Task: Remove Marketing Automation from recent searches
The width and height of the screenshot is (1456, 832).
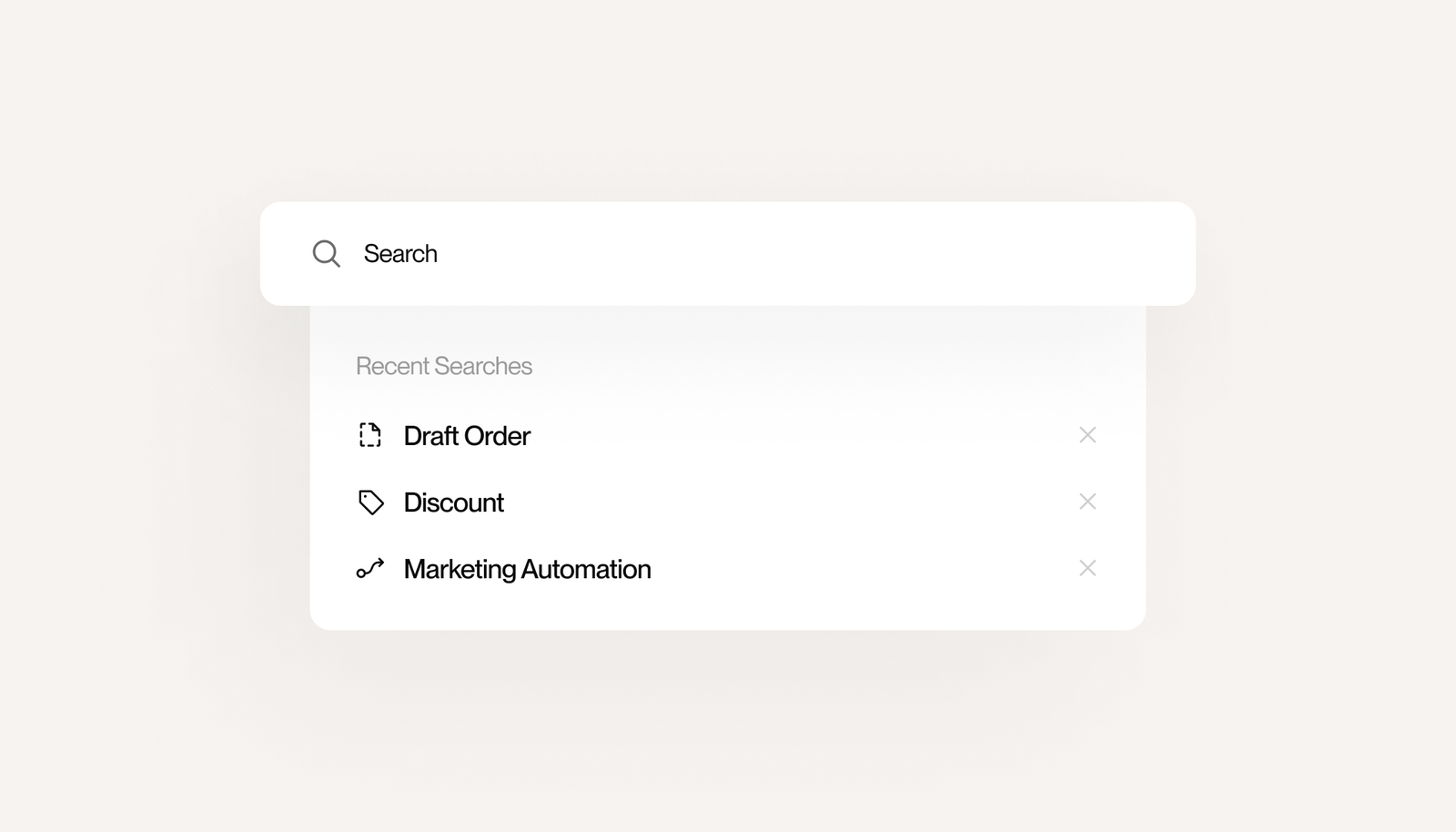Action: coord(1087,568)
